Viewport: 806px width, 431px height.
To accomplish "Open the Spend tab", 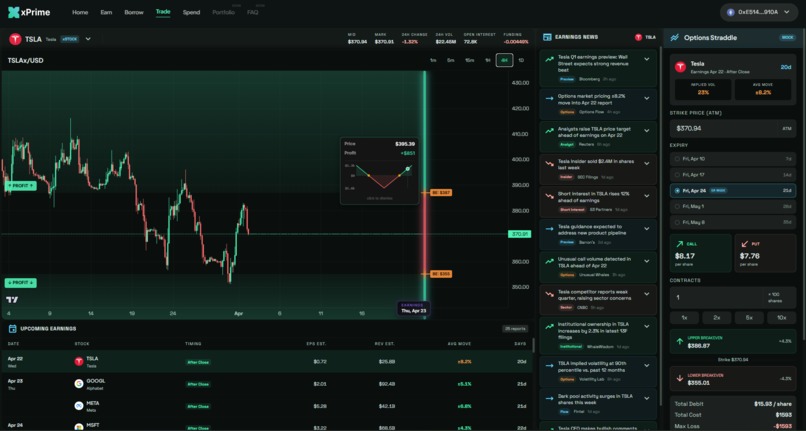I will 191,12.
